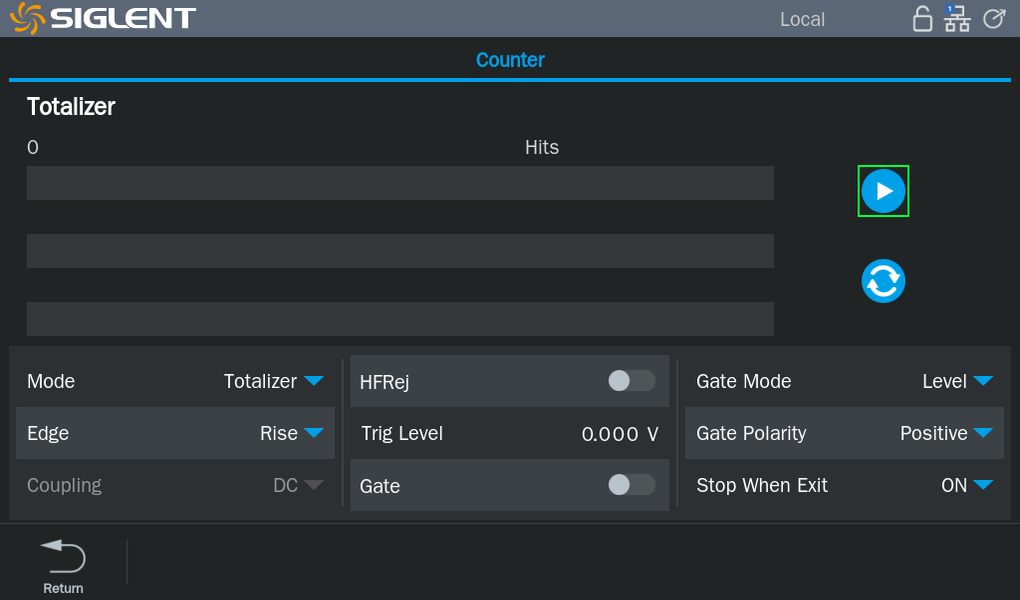Click the Siglent logo
The height and width of the screenshot is (600, 1020).
pos(105,18)
